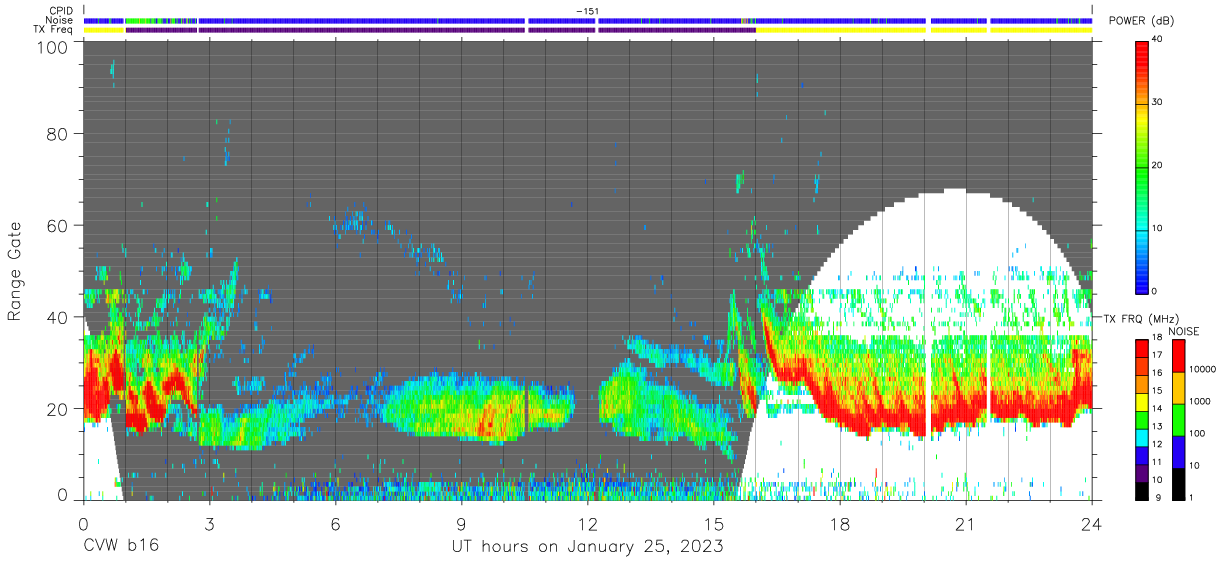Click the 60 tick on the Range Gate axis

tap(56, 225)
